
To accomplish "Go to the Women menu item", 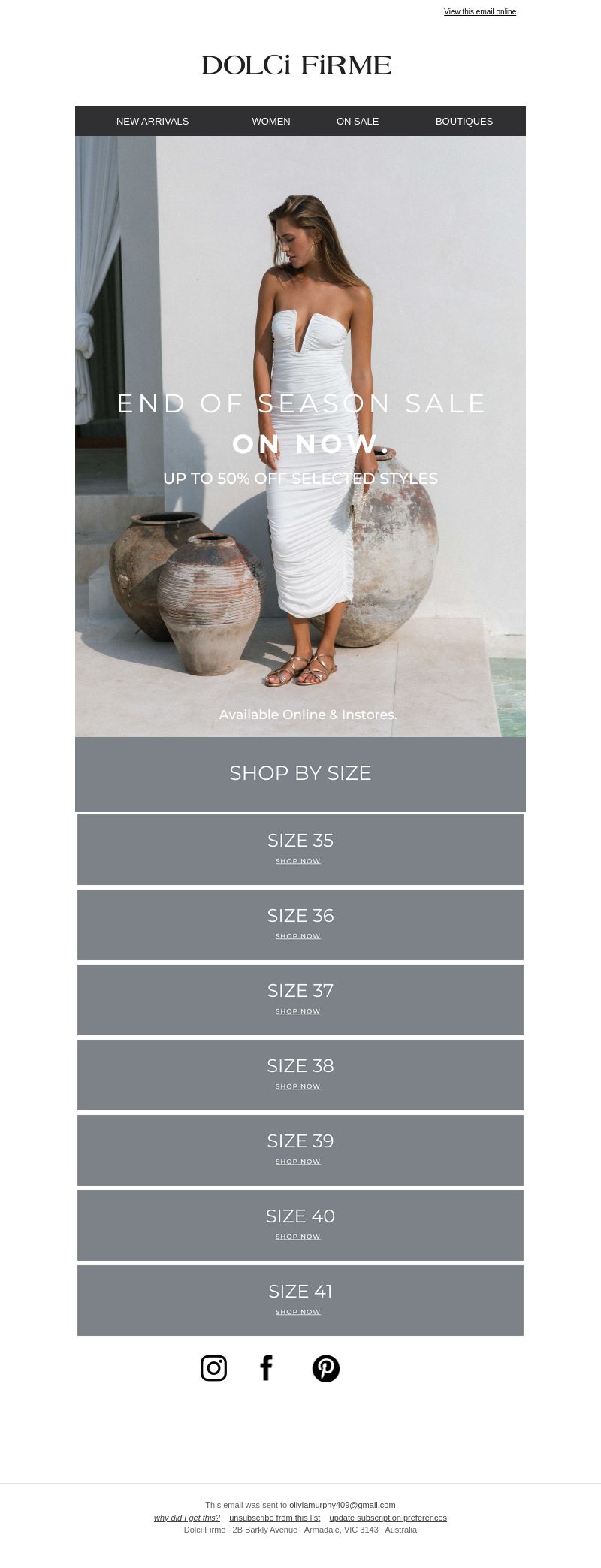I will pos(271,121).
